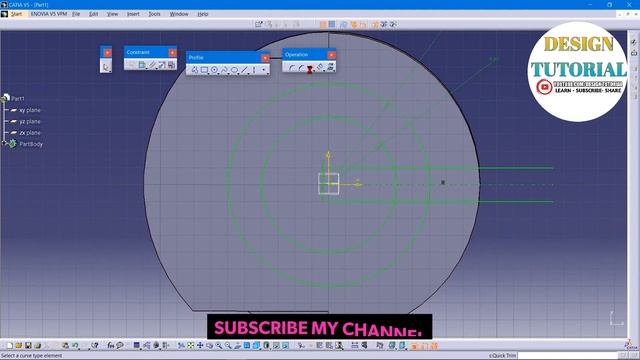Click the Print icon in bottom toolbar

coord(38,346)
